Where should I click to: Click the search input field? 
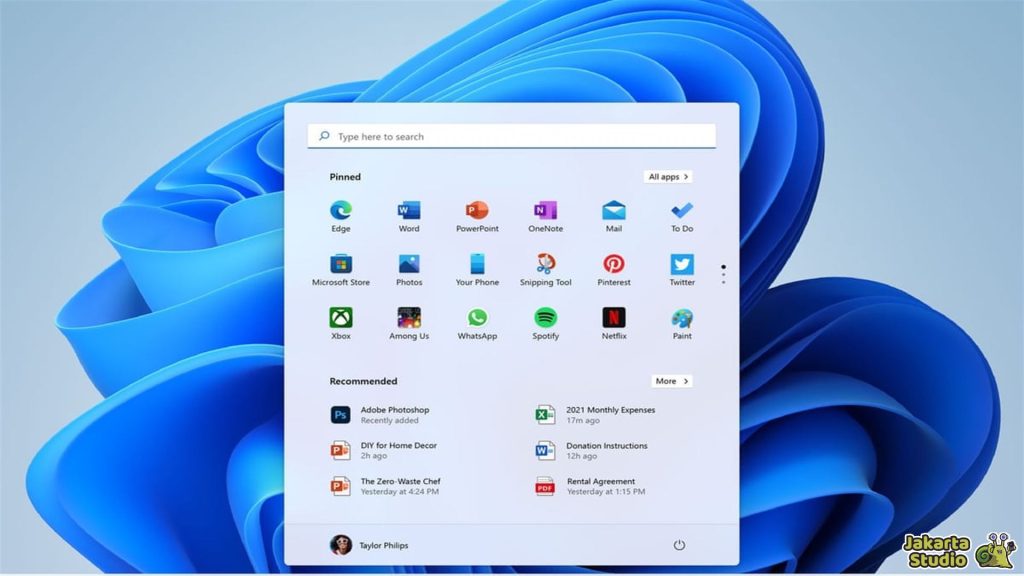[510, 136]
